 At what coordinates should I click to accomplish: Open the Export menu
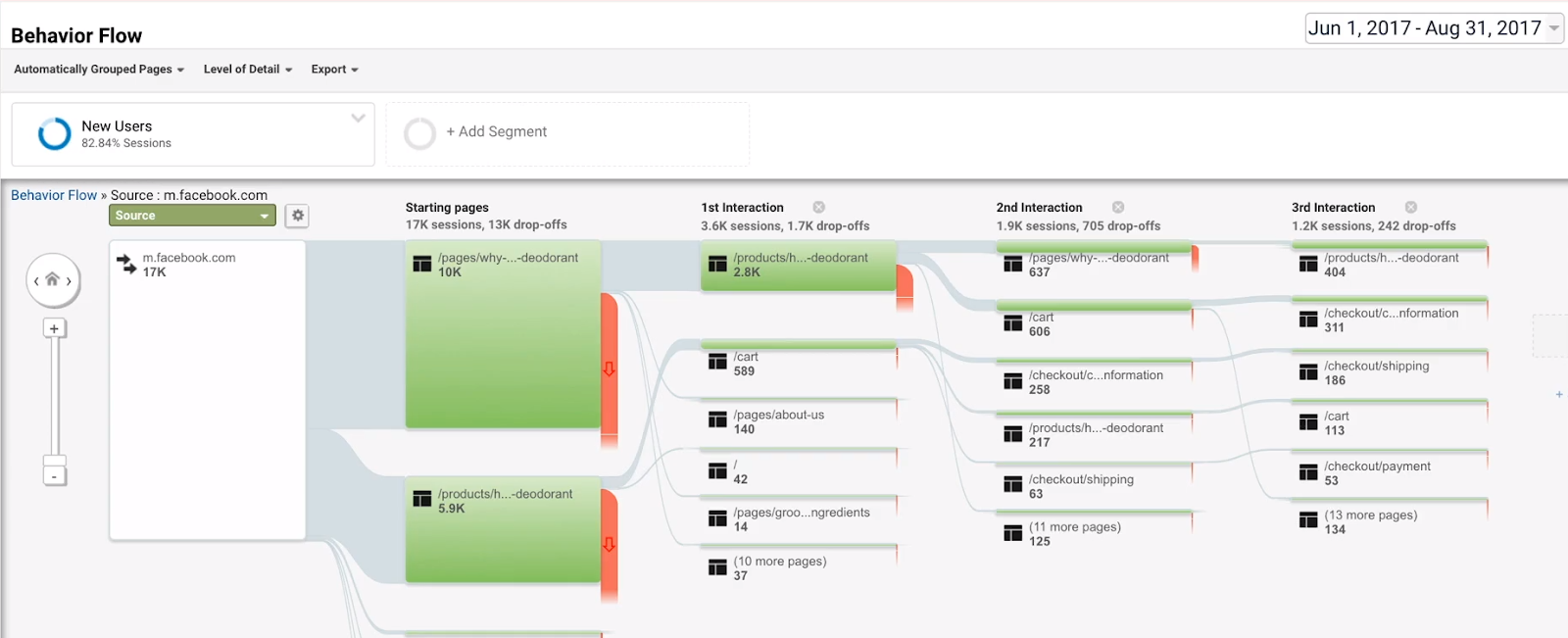click(334, 70)
